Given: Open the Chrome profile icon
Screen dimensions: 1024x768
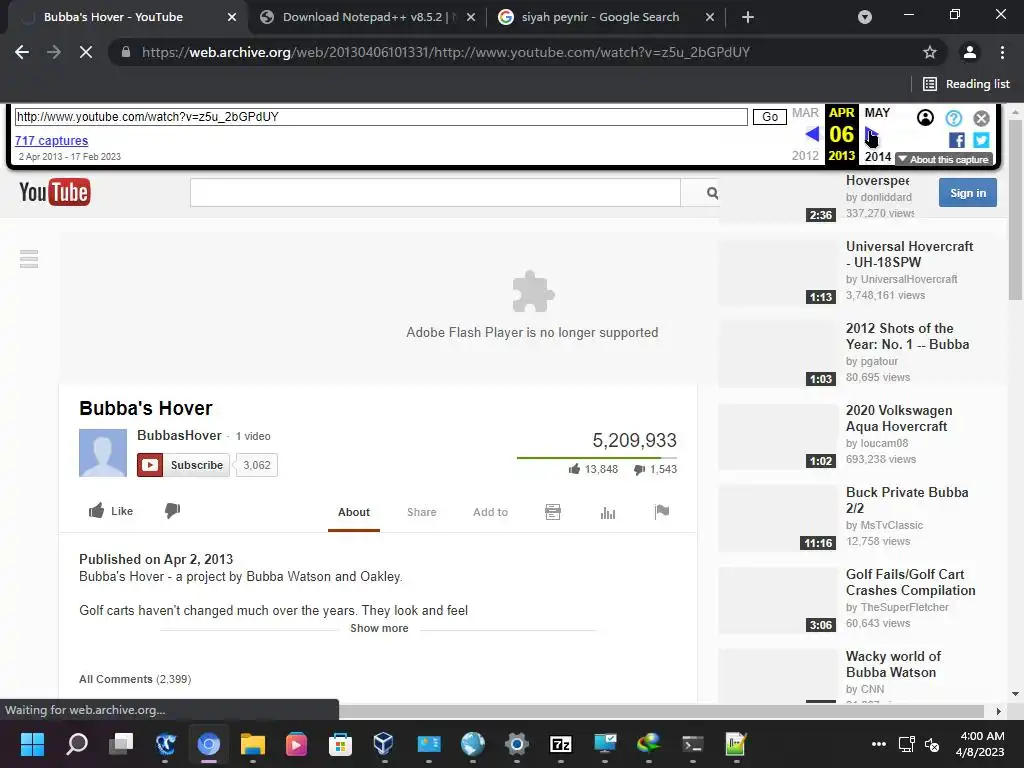Looking at the screenshot, I should coord(970,52).
